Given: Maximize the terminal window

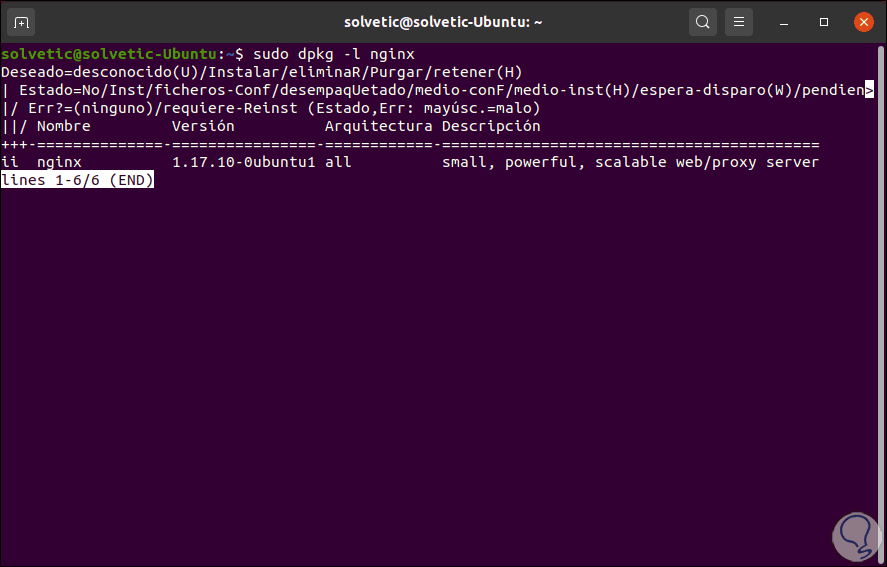Looking at the screenshot, I should (x=824, y=21).
